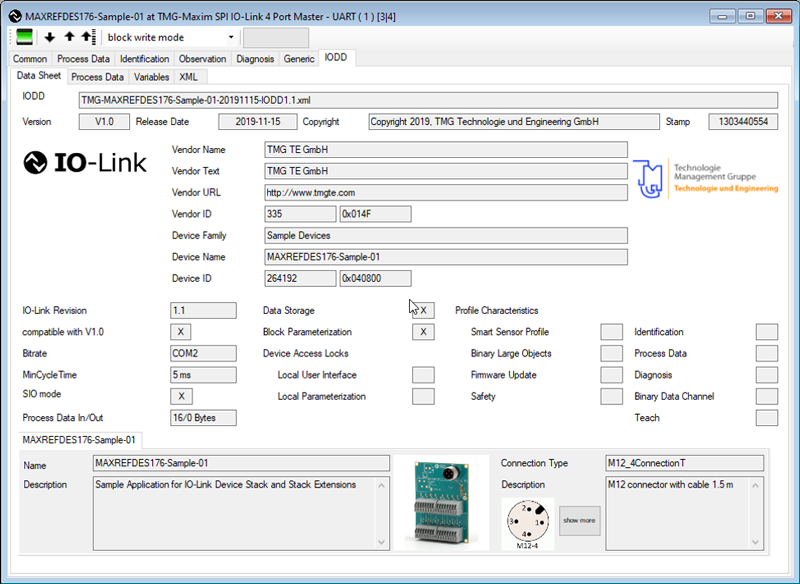Click the Vendor URL text field
The image size is (800, 584).
pyautogui.click(x=446, y=193)
